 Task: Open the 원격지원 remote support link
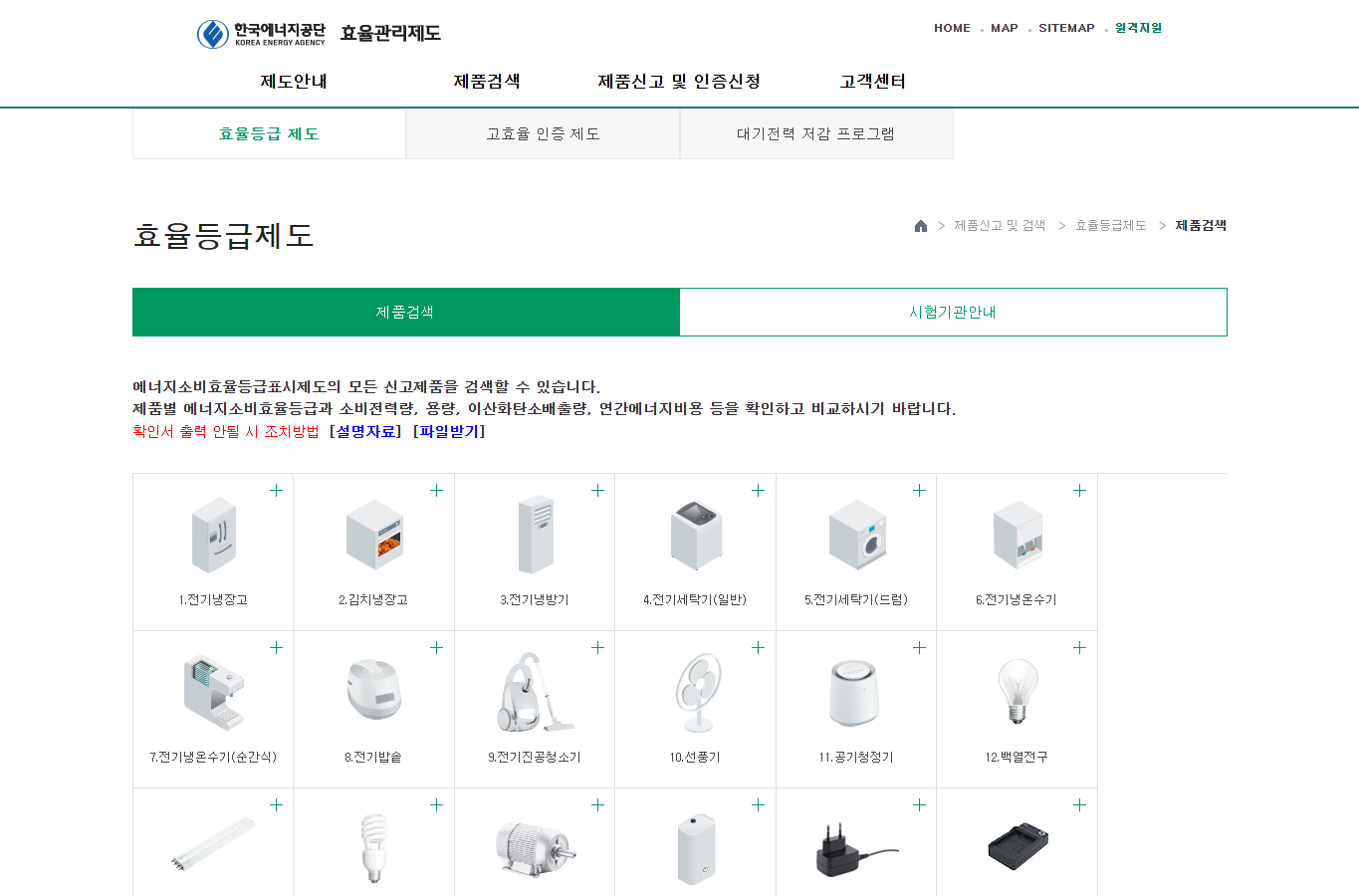click(x=1138, y=28)
